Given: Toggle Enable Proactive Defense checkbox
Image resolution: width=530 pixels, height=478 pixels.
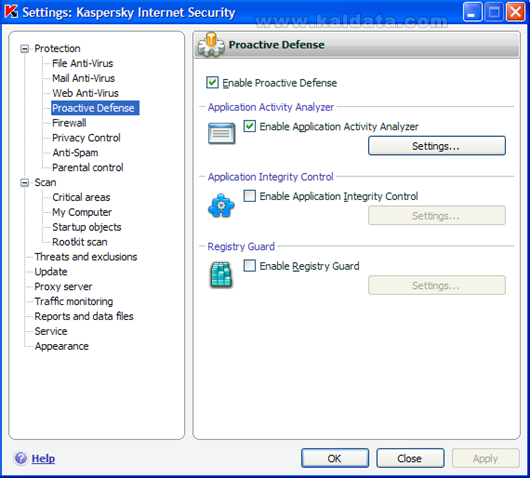Looking at the screenshot, I should click(x=212, y=82).
